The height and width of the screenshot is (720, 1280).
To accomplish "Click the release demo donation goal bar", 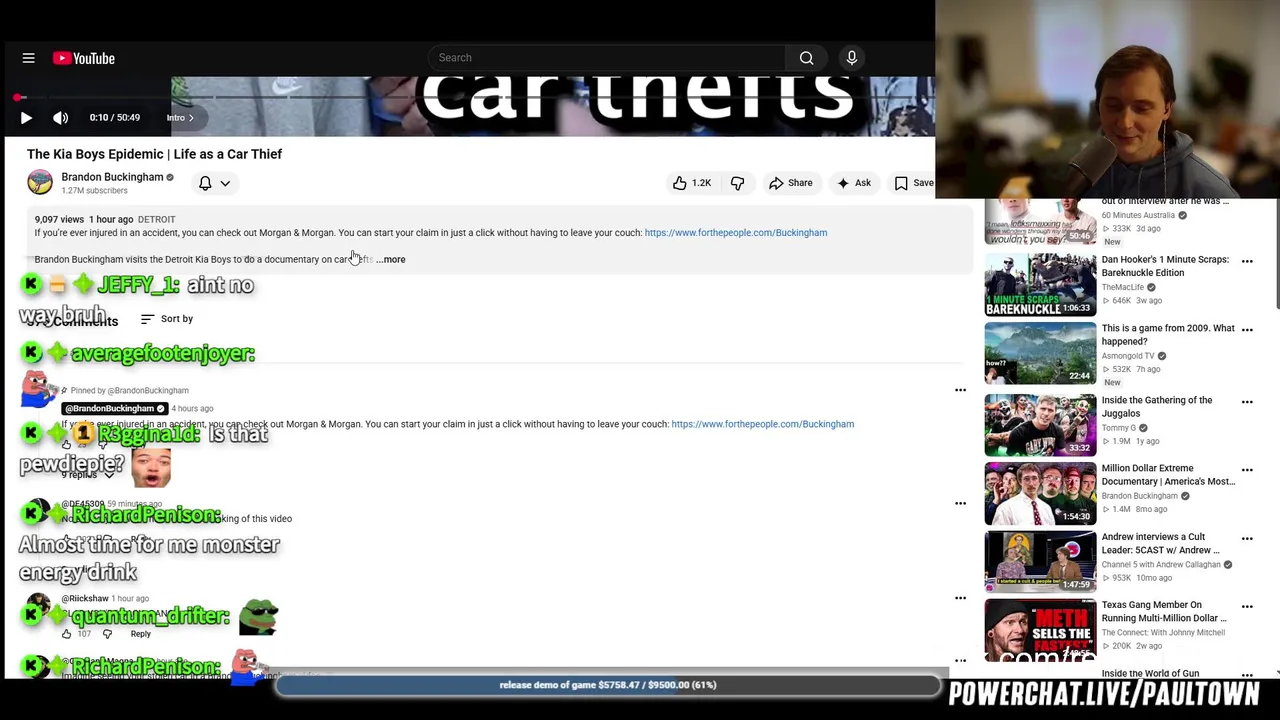I will pyautogui.click(x=608, y=686).
